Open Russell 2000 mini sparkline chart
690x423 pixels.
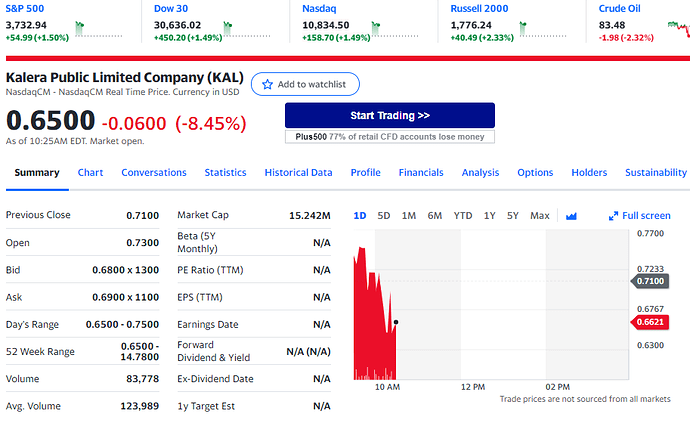[543, 29]
